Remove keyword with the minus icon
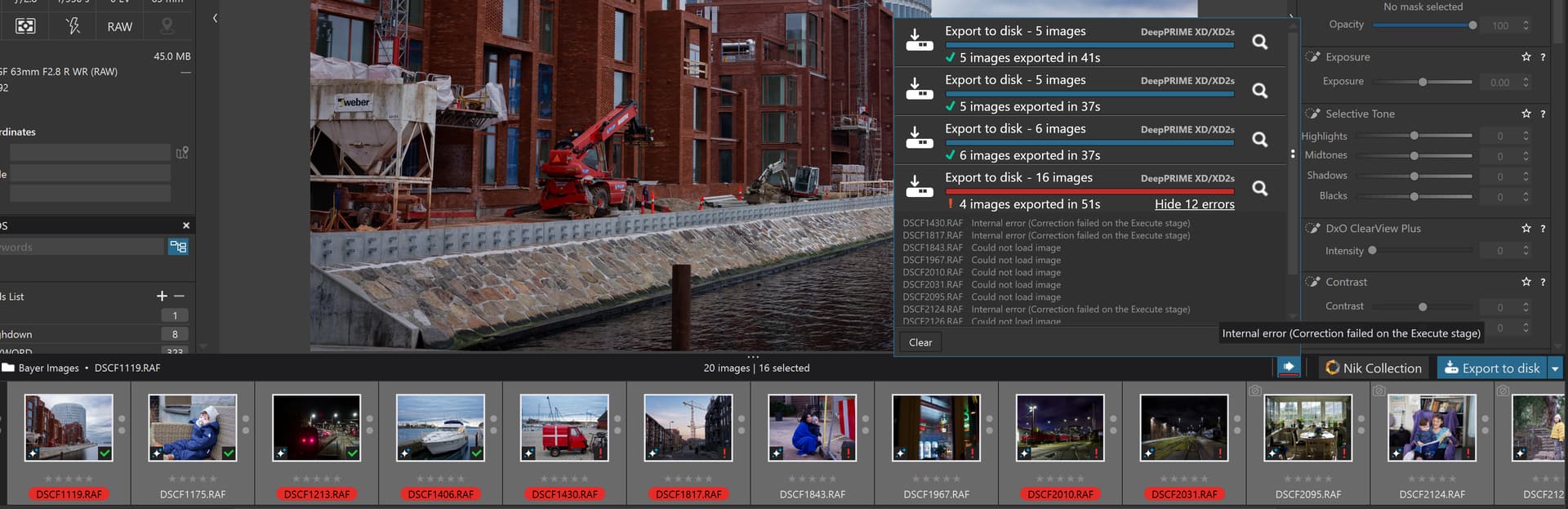 pos(180,296)
